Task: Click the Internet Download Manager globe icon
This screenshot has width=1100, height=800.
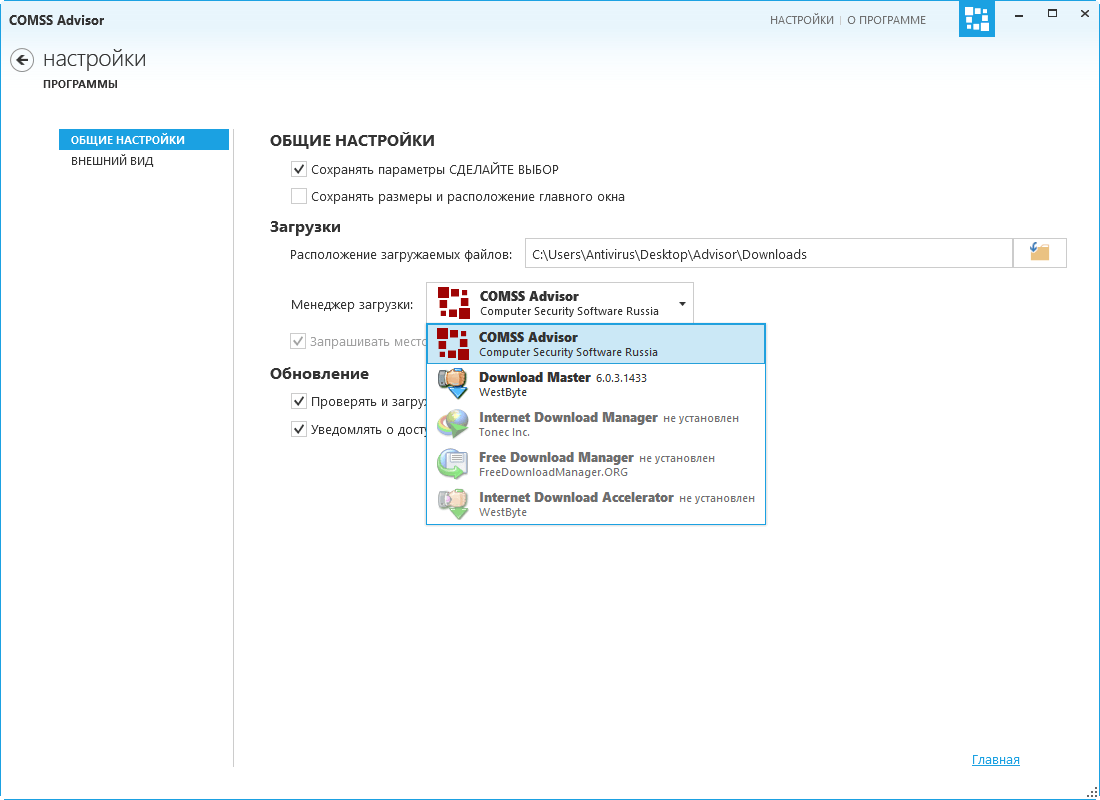Action: (x=452, y=424)
